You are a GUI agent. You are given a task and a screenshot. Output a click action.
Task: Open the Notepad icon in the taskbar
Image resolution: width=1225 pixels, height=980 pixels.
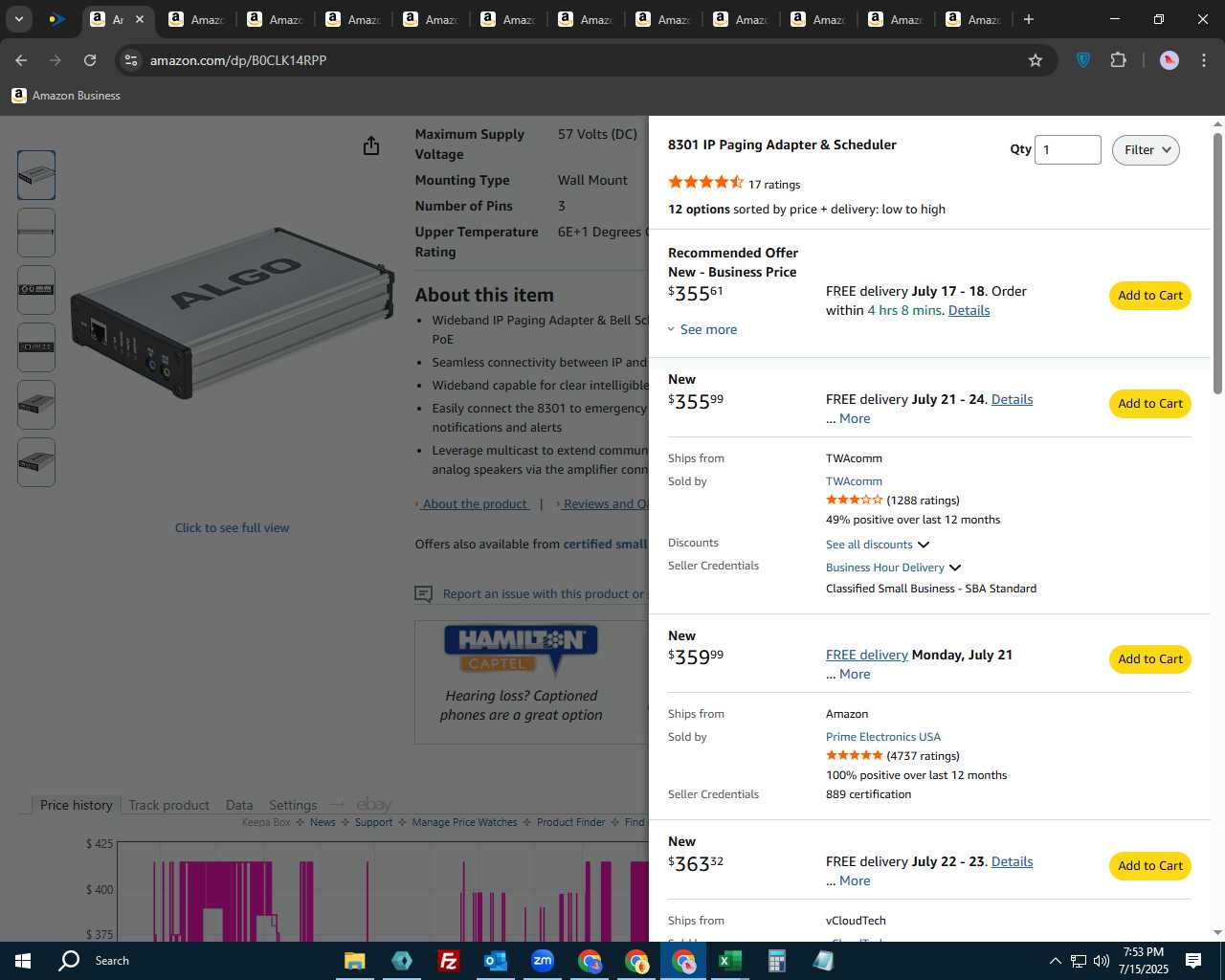pyautogui.click(x=823, y=961)
